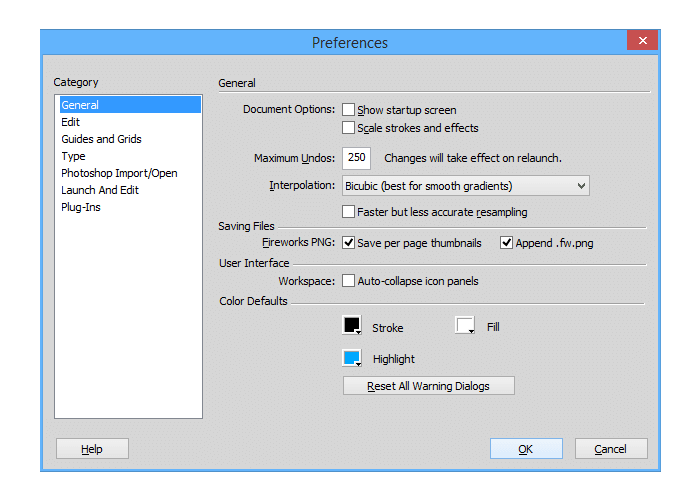Select Launch And Edit category
700x500 pixels.
click(101, 190)
